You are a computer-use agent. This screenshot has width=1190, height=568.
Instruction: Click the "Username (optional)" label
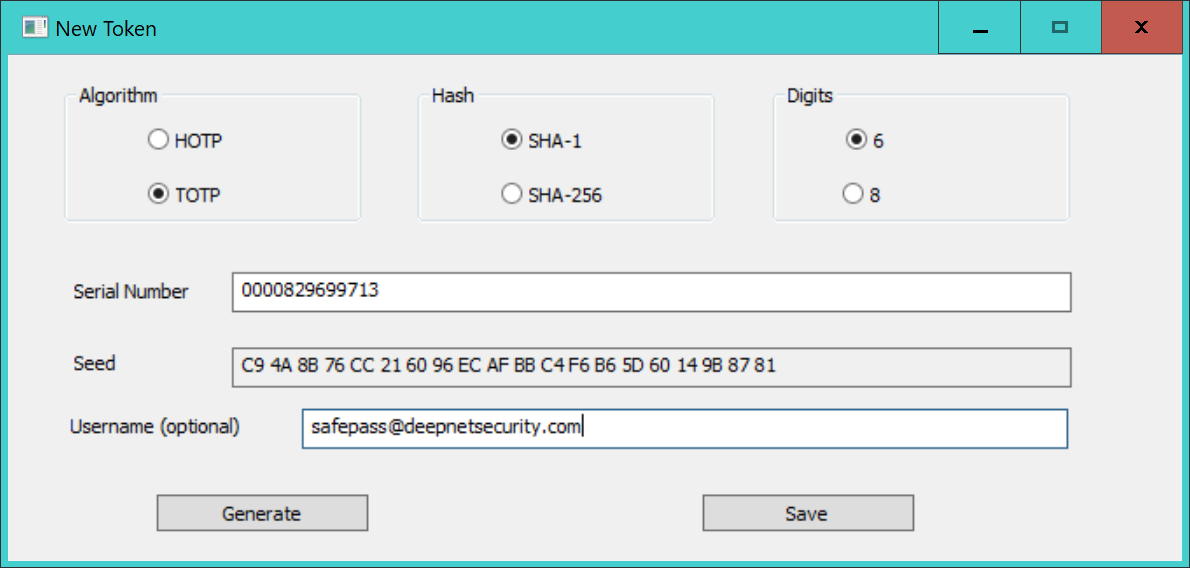tap(155, 426)
